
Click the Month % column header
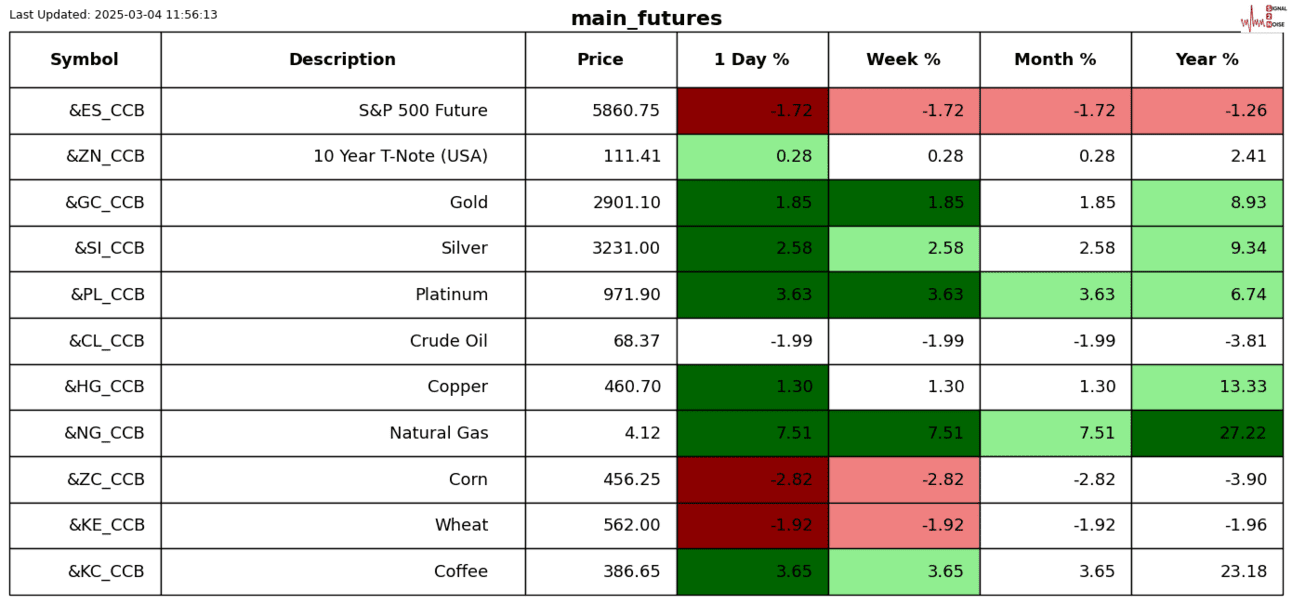pos(1055,60)
